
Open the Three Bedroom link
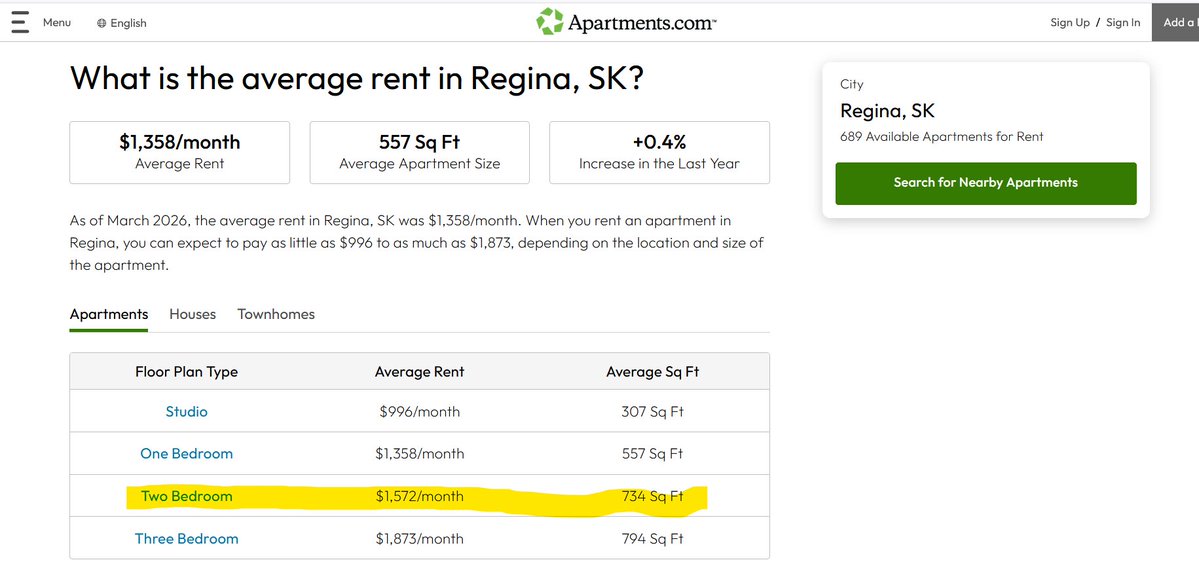coord(187,538)
